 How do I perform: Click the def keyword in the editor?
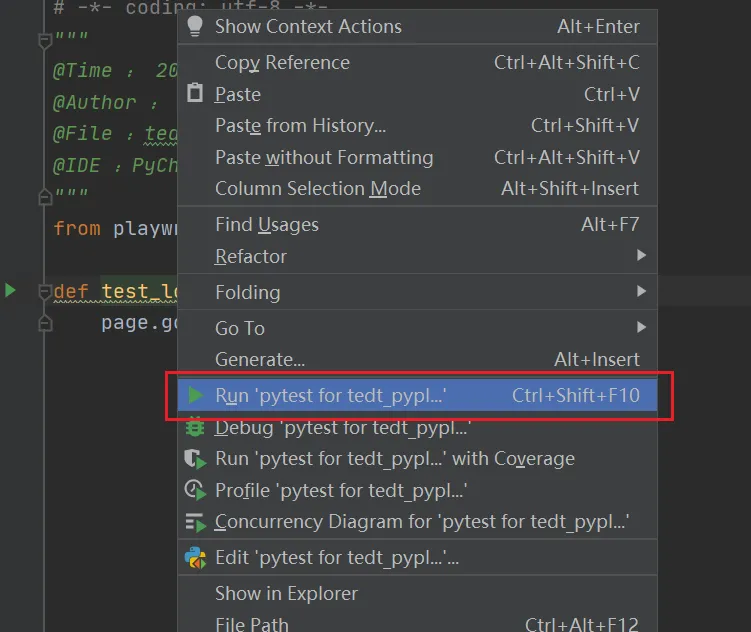(71, 291)
